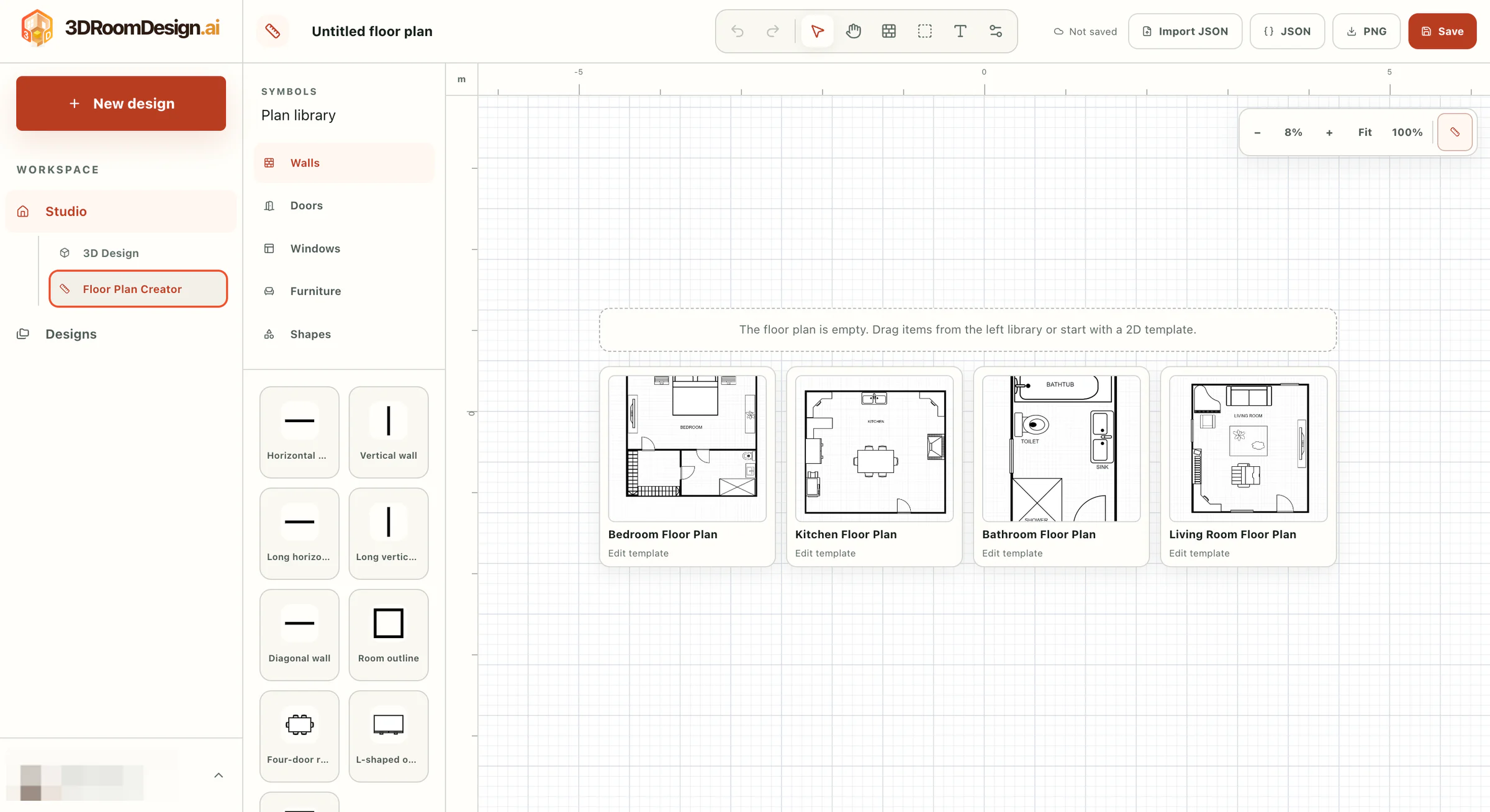Activate the hand pan tool
Viewport: 1490px width, 812px height.
(853, 31)
